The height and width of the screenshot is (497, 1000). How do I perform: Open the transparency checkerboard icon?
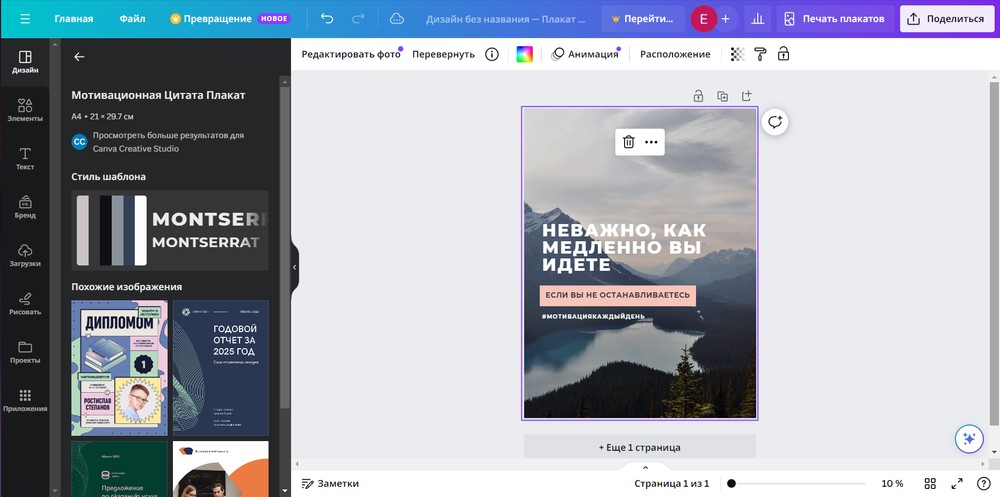(737, 54)
